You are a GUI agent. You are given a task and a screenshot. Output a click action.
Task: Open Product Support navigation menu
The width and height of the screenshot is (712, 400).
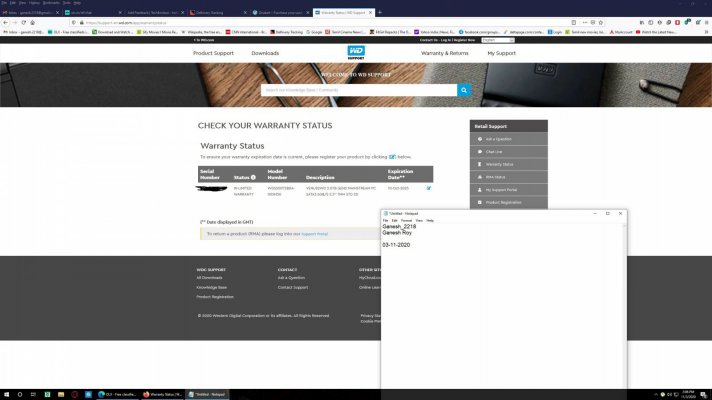click(x=213, y=53)
